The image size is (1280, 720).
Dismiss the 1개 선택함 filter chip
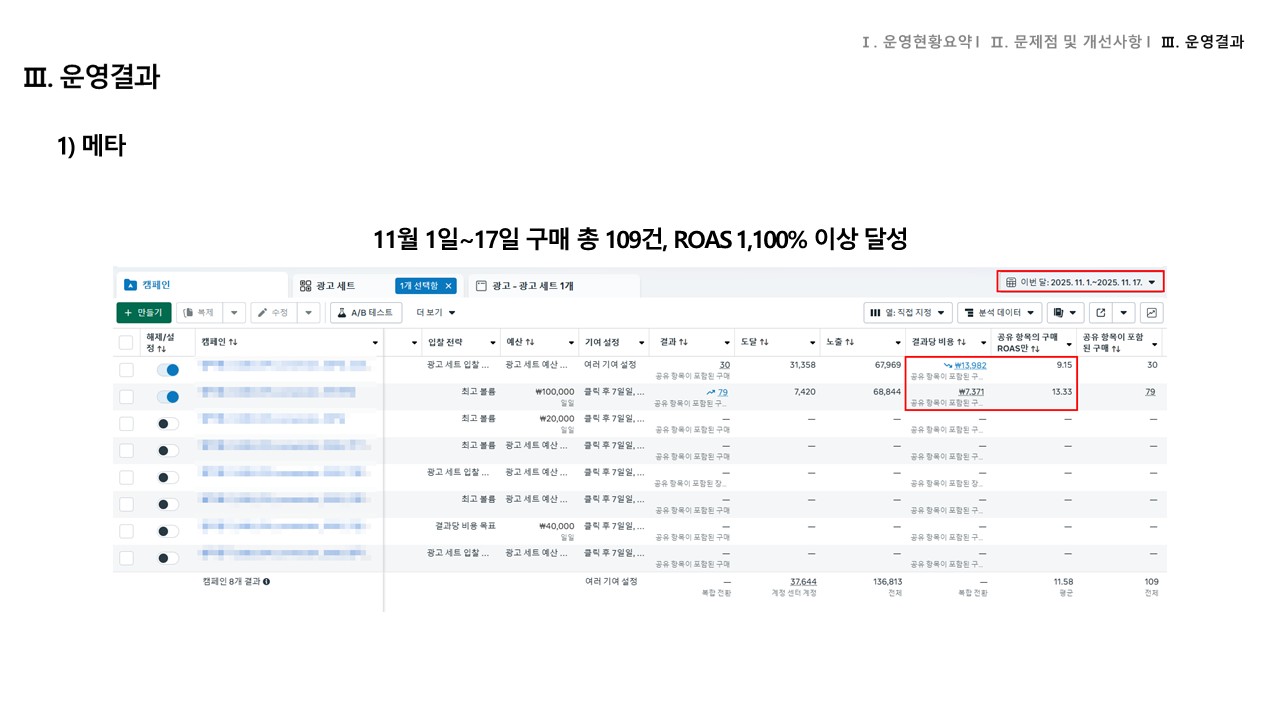pyautogui.click(x=449, y=286)
